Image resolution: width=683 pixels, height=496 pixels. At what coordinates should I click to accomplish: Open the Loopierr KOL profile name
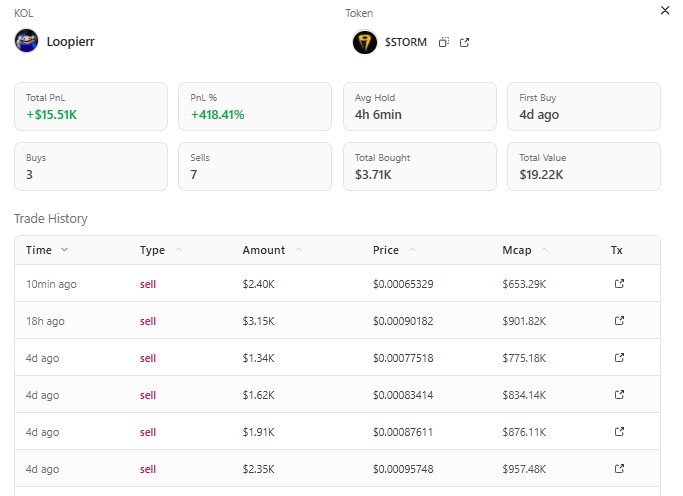point(70,42)
